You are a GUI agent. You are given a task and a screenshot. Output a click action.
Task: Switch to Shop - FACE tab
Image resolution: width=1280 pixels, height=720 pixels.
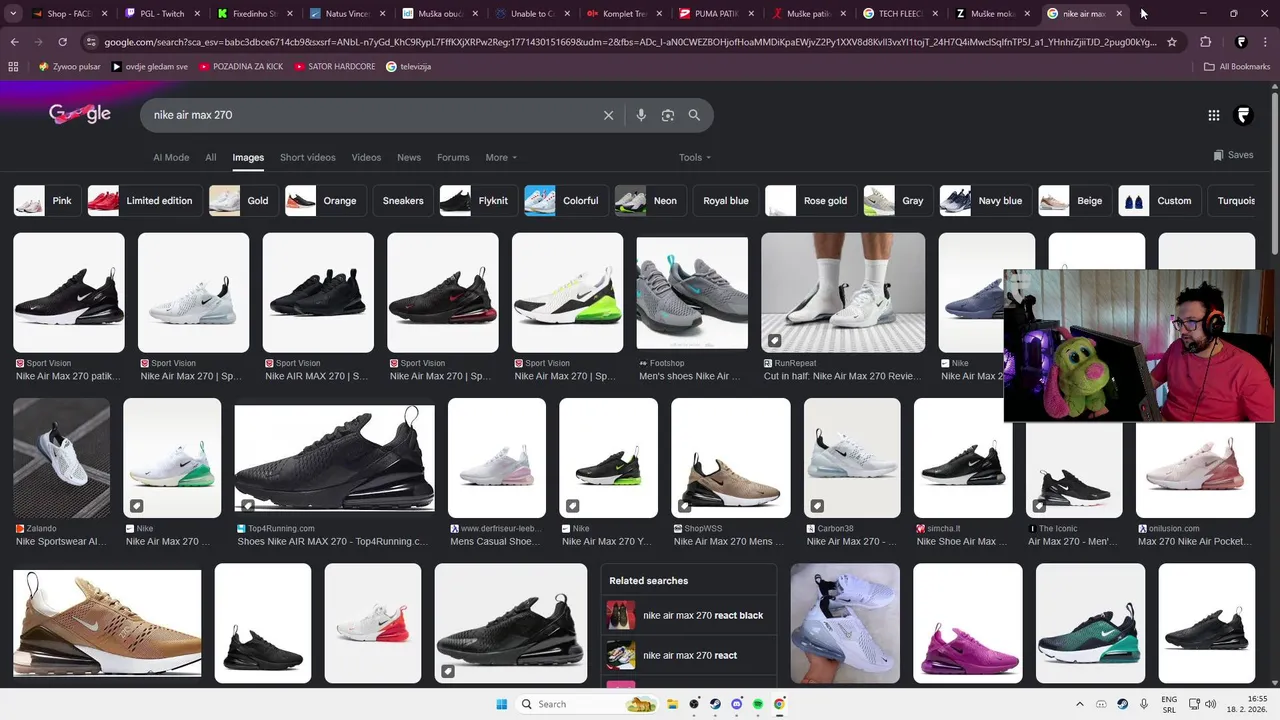pyautogui.click(x=69, y=14)
